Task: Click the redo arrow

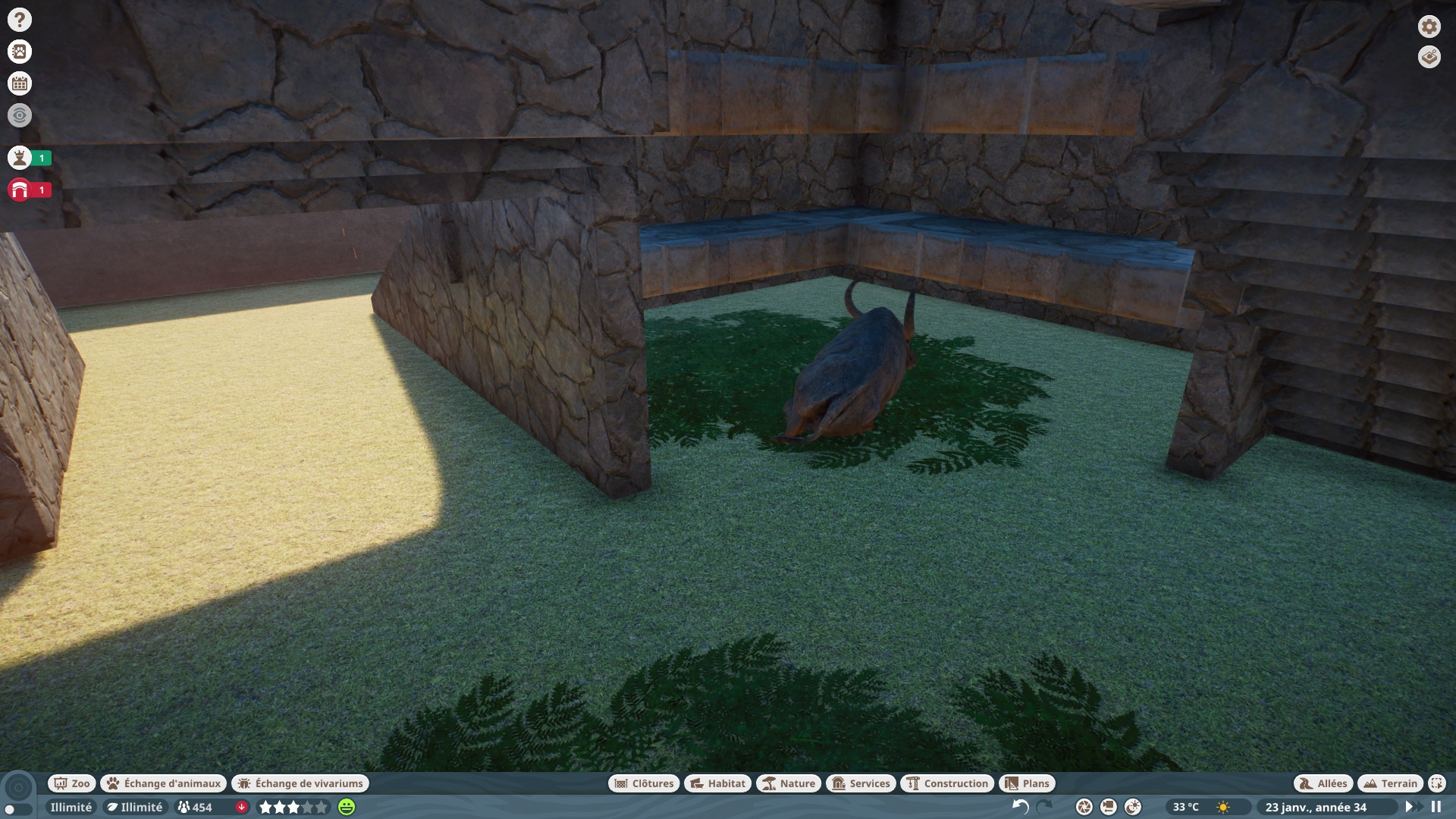Action: click(x=1045, y=807)
